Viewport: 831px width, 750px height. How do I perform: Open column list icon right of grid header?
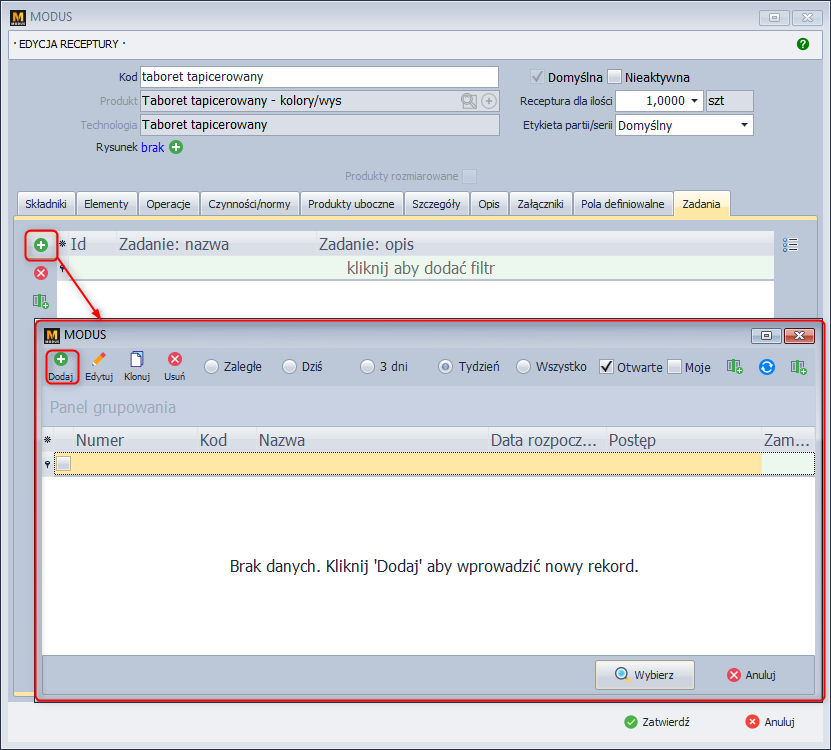pos(790,244)
